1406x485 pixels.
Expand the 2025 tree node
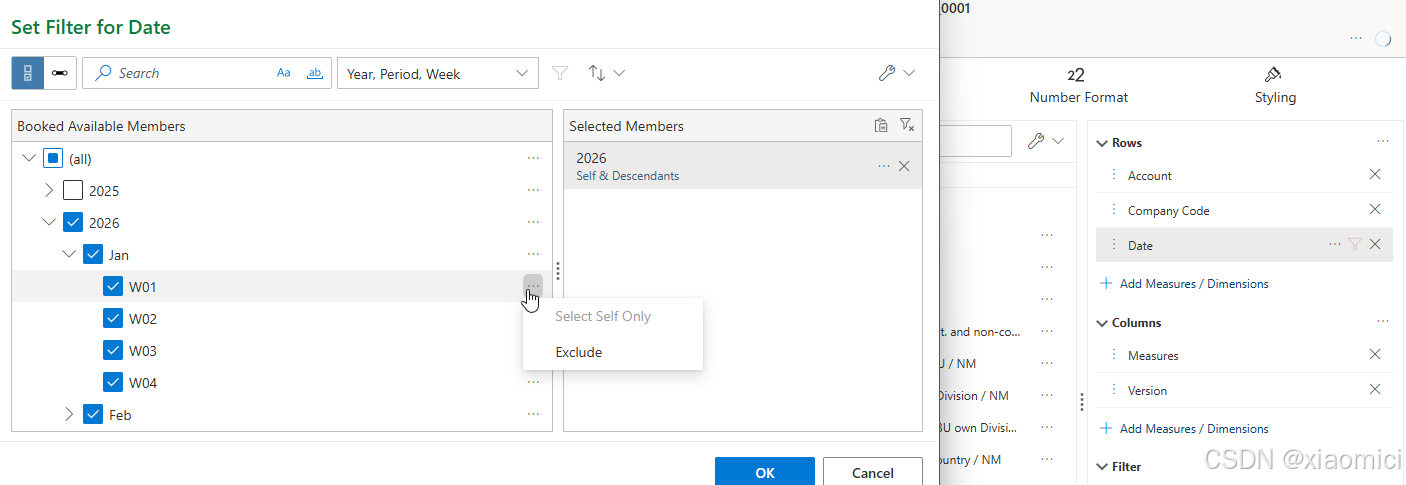49,190
